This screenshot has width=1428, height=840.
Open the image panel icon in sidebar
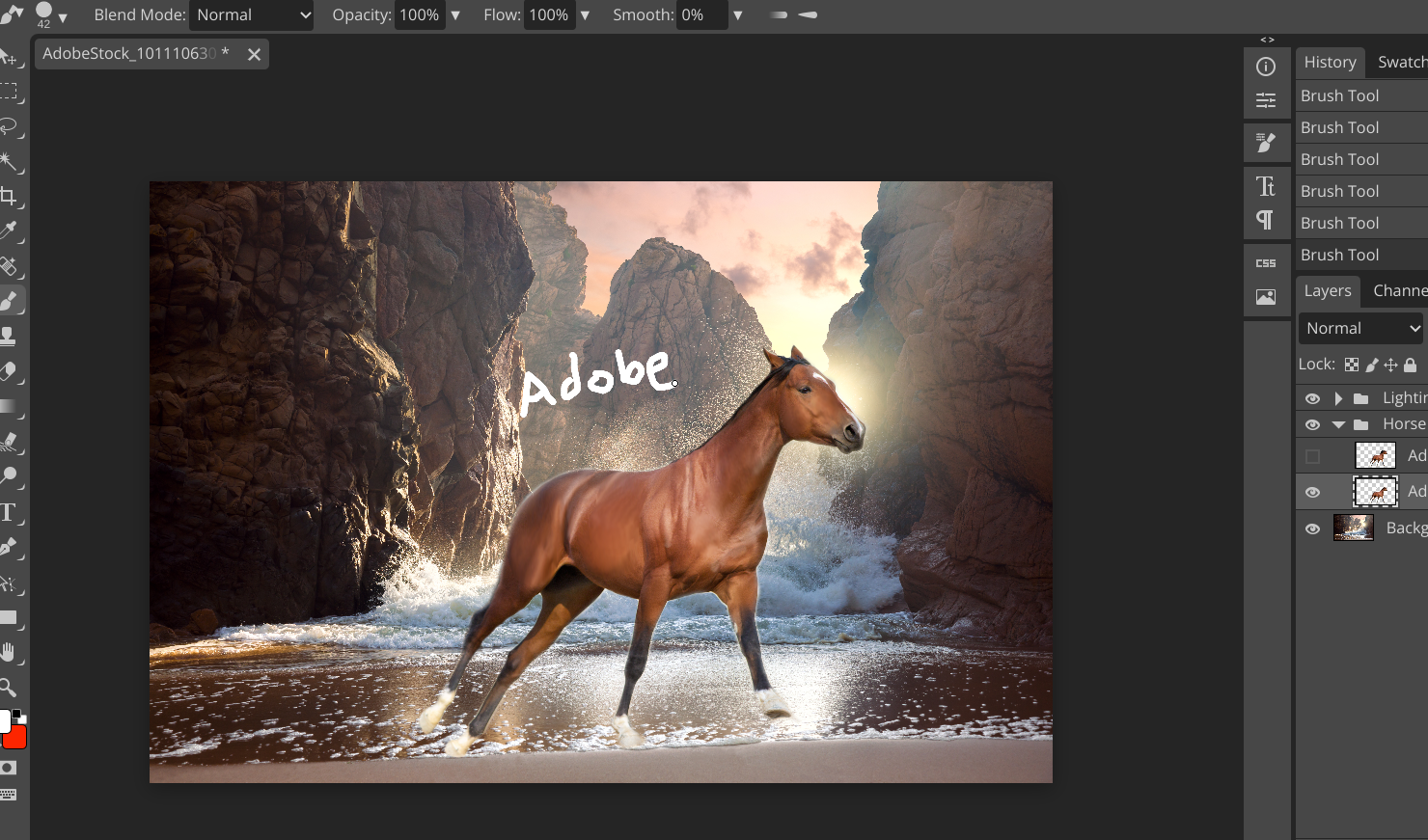point(1266,297)
